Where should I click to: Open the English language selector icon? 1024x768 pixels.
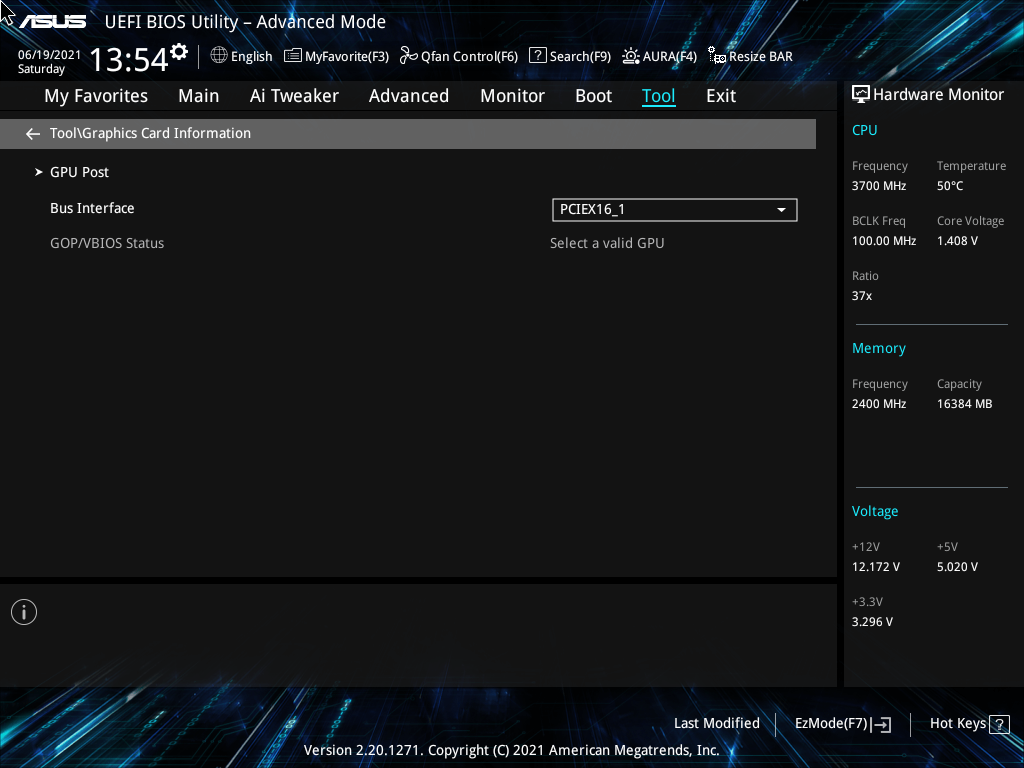coord(220,56)
